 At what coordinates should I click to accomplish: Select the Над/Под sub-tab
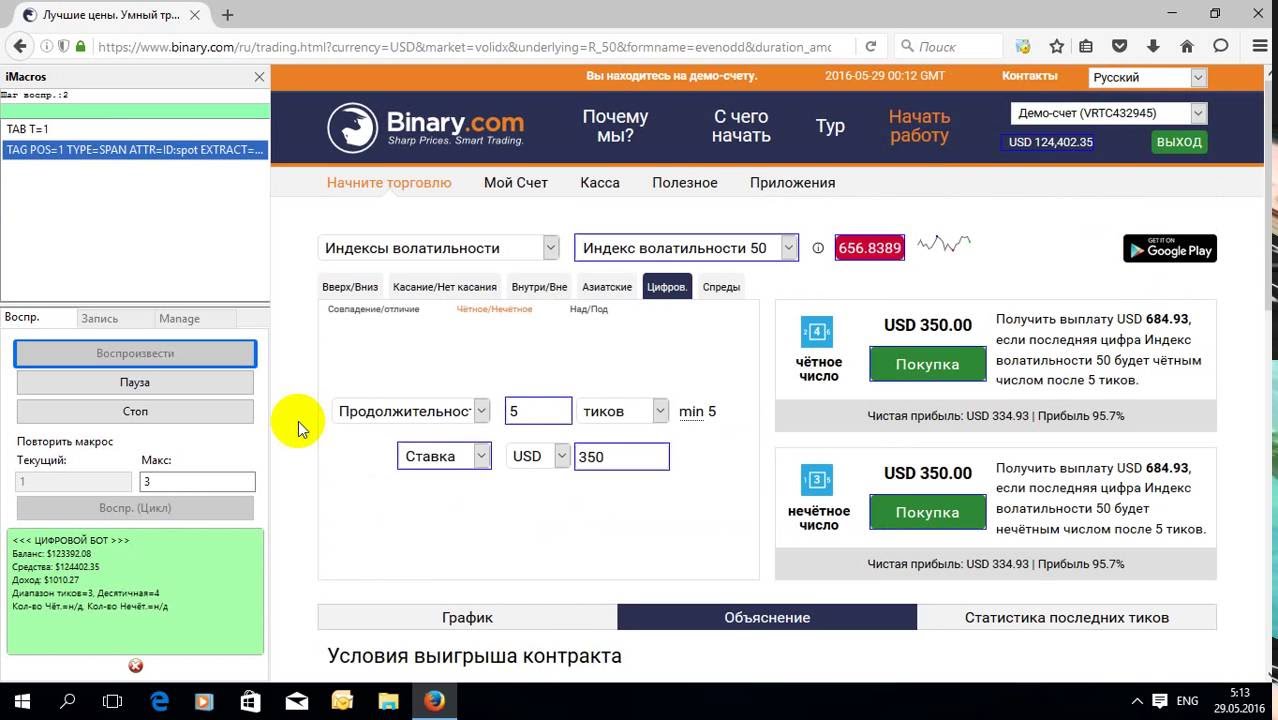click(x=589, y=309)
